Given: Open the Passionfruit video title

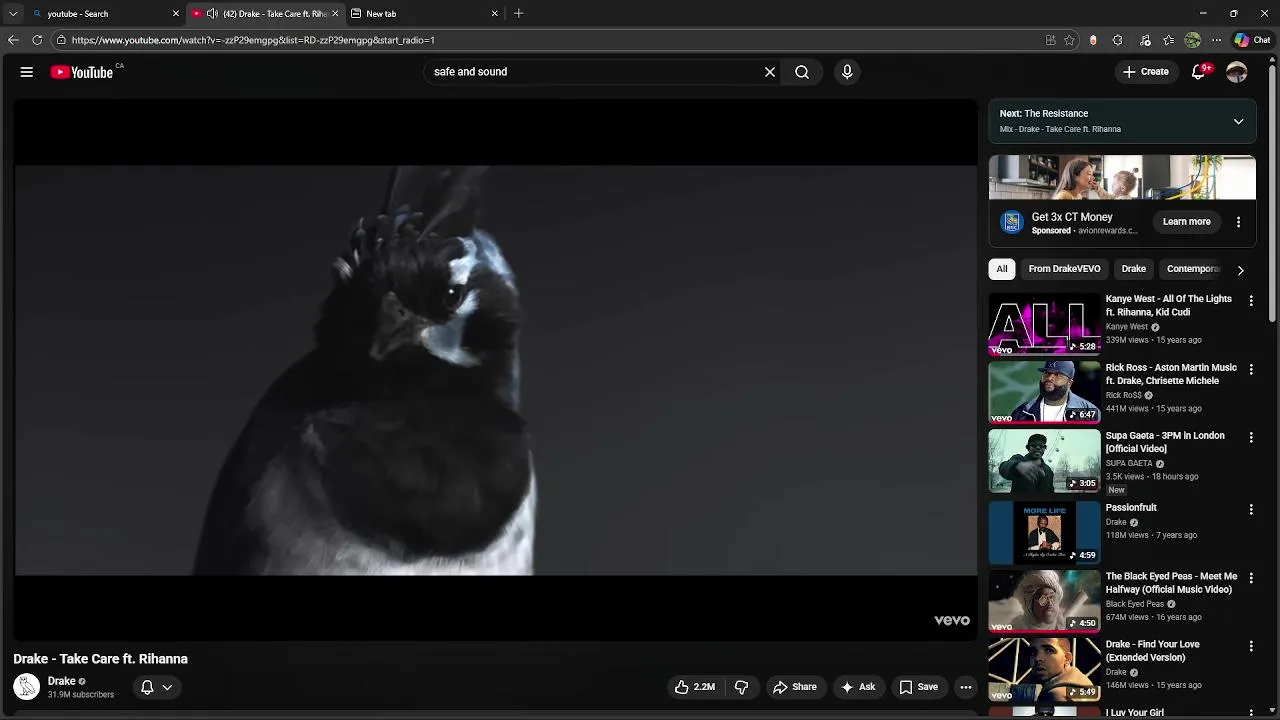Looking at the screenshot, I should [1131, 508].
